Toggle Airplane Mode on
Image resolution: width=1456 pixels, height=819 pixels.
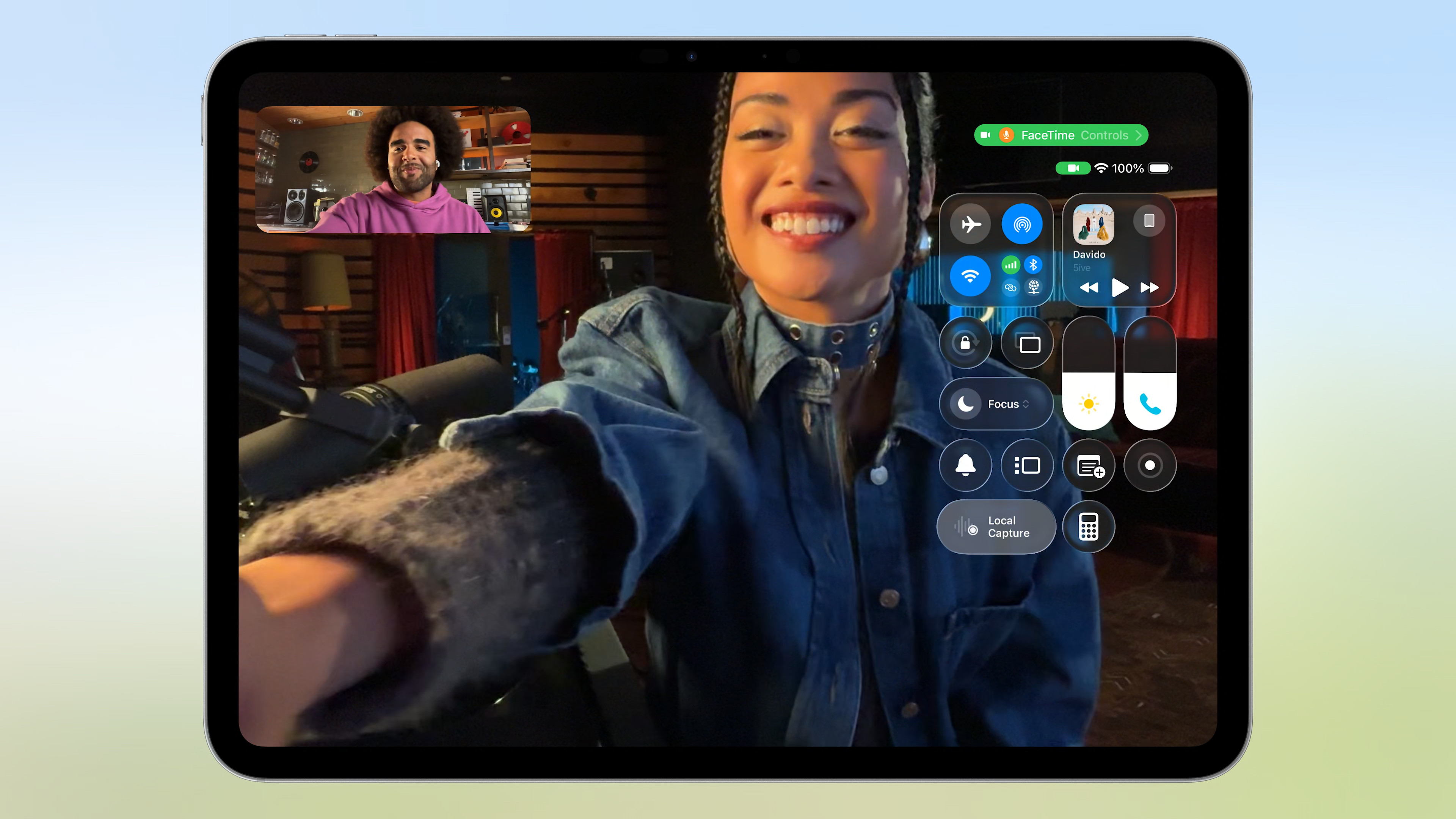click(x=970, y=224)
